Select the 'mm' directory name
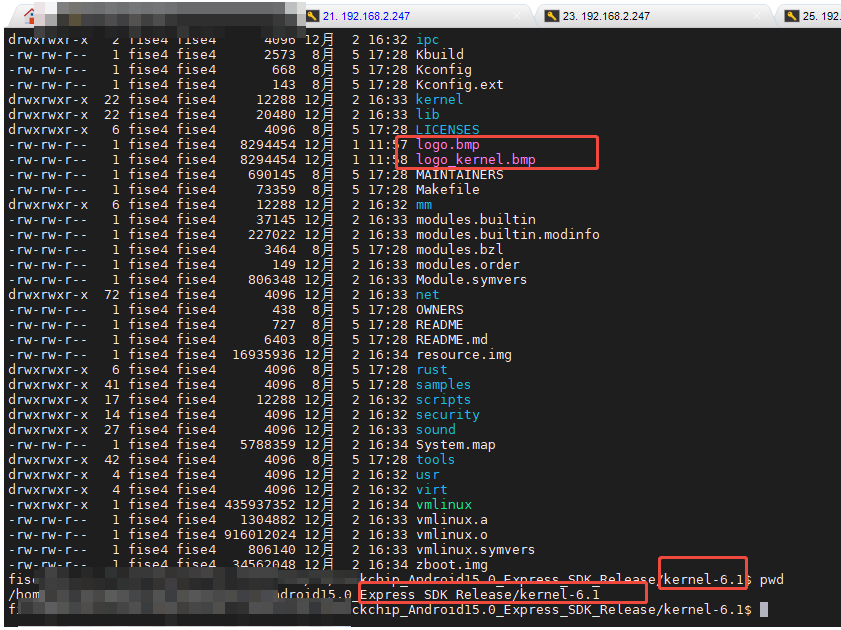This screenshot has height=630, width=841. [424, 205]
